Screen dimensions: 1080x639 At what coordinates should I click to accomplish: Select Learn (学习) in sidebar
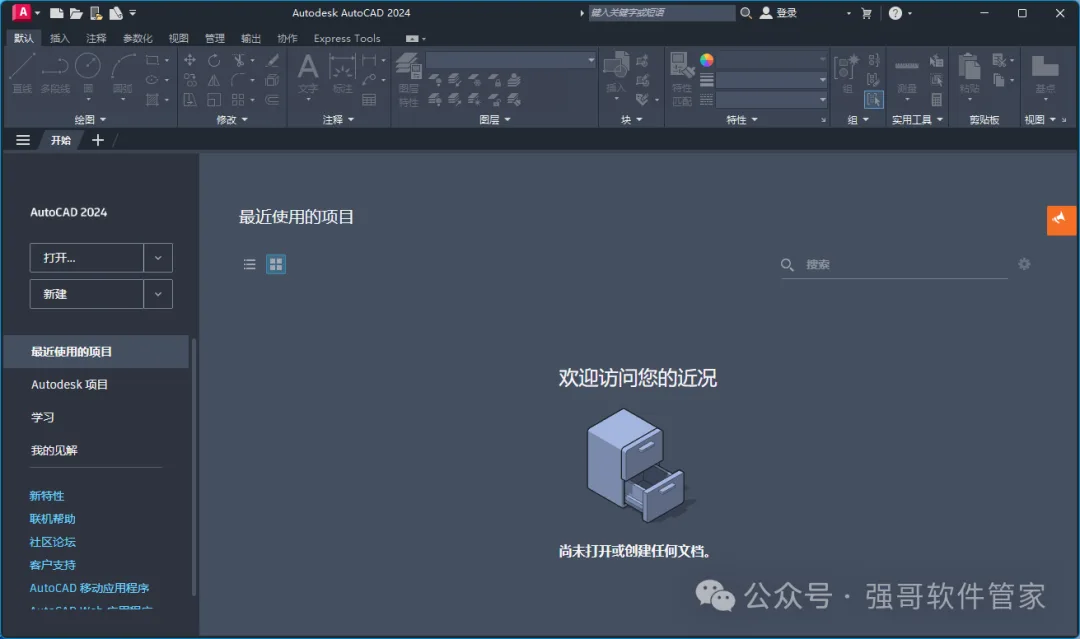pos(42,417)
